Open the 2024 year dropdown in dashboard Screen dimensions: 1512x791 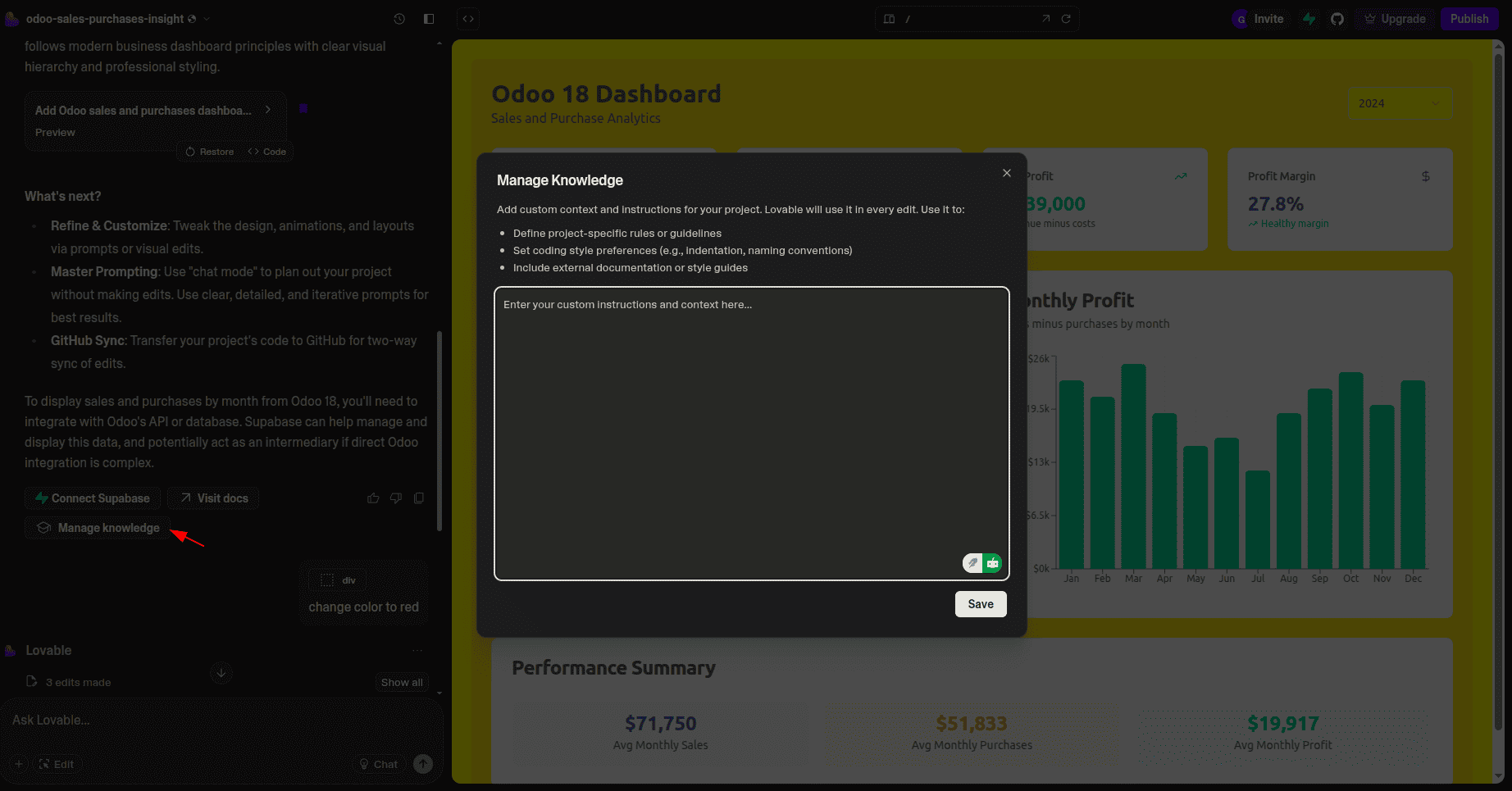(1399, 103)
